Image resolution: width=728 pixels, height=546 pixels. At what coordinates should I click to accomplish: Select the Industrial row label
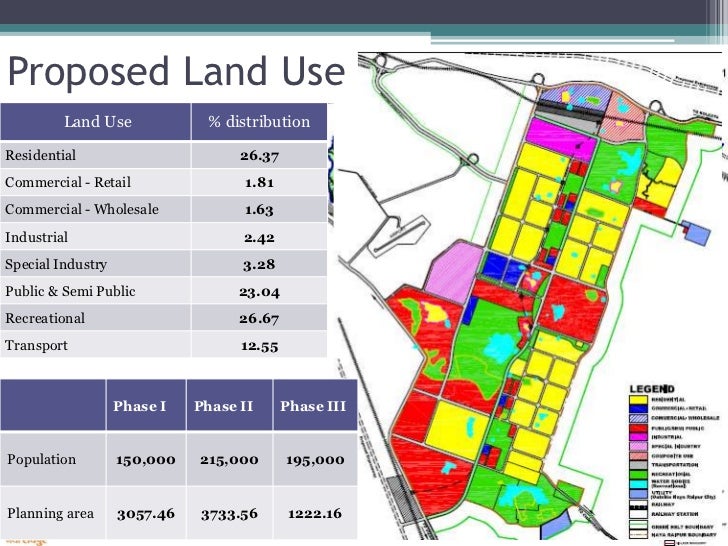pos(36,237)
